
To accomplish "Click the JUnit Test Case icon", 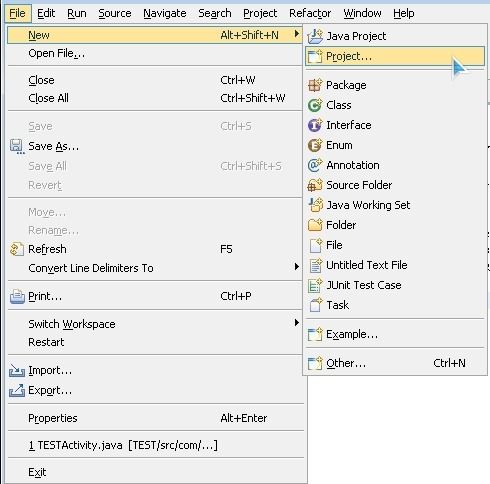I will [x=315, y=285].
